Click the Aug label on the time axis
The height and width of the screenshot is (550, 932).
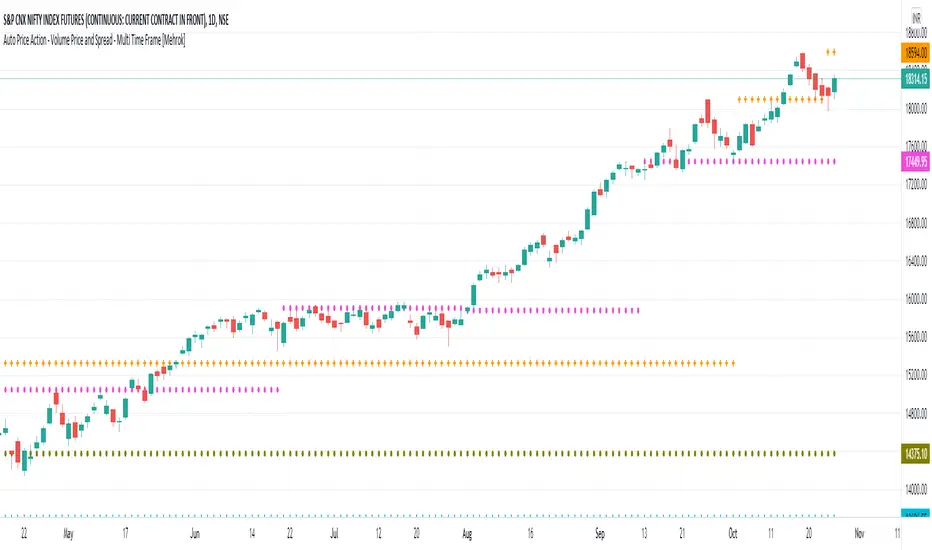pos(470,534)
